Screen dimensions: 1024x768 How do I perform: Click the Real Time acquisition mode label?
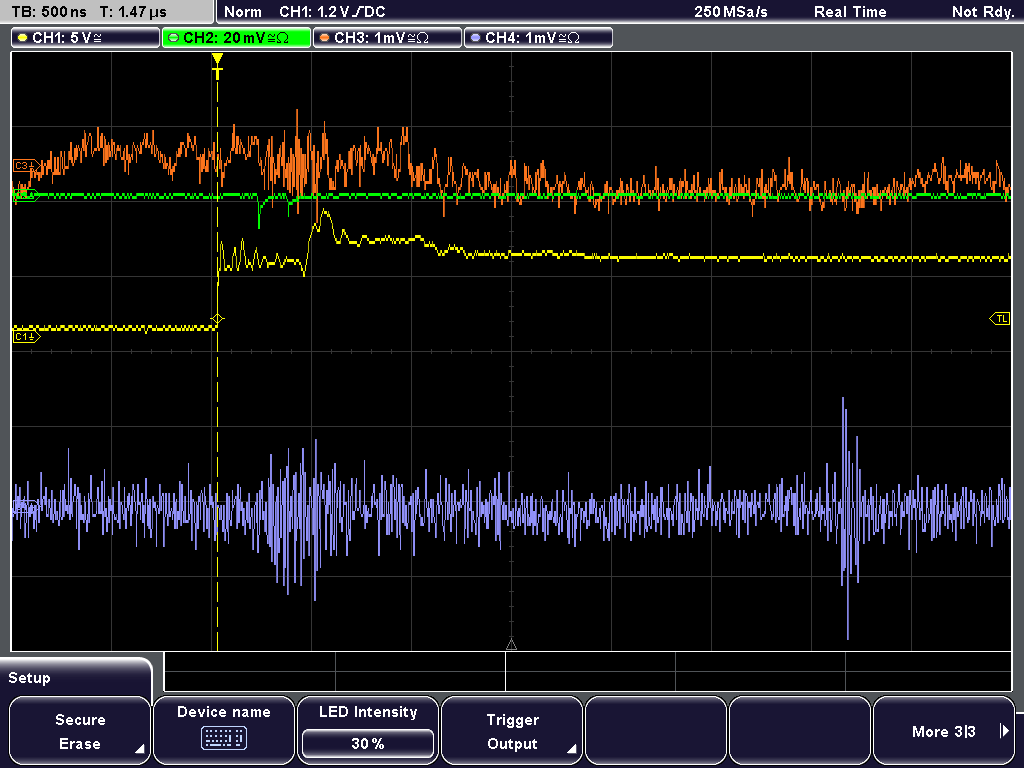[850, 12]
